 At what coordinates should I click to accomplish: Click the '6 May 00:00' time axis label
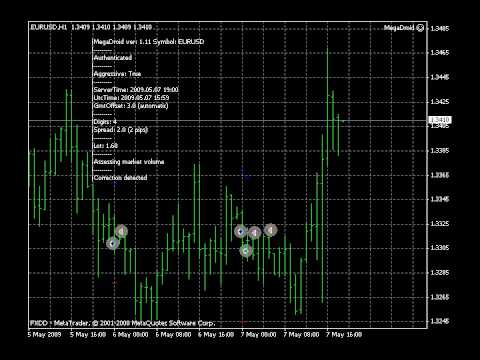pyautogui.click(x=130, y=334)
